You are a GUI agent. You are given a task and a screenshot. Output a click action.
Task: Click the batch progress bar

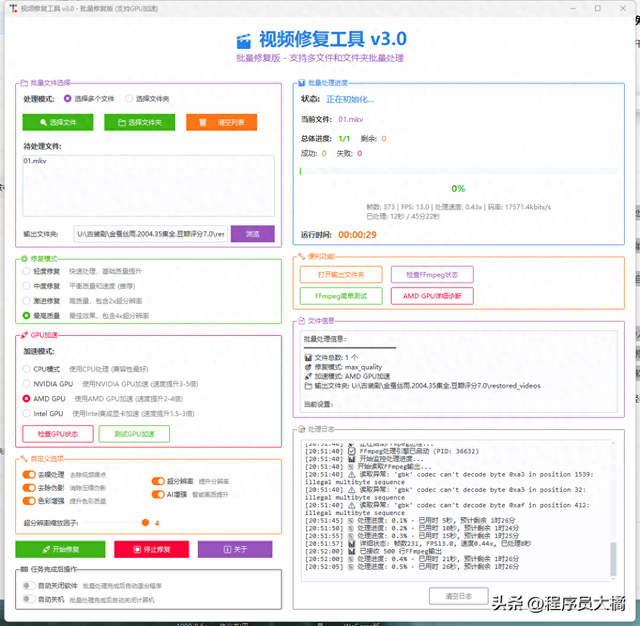459,171
